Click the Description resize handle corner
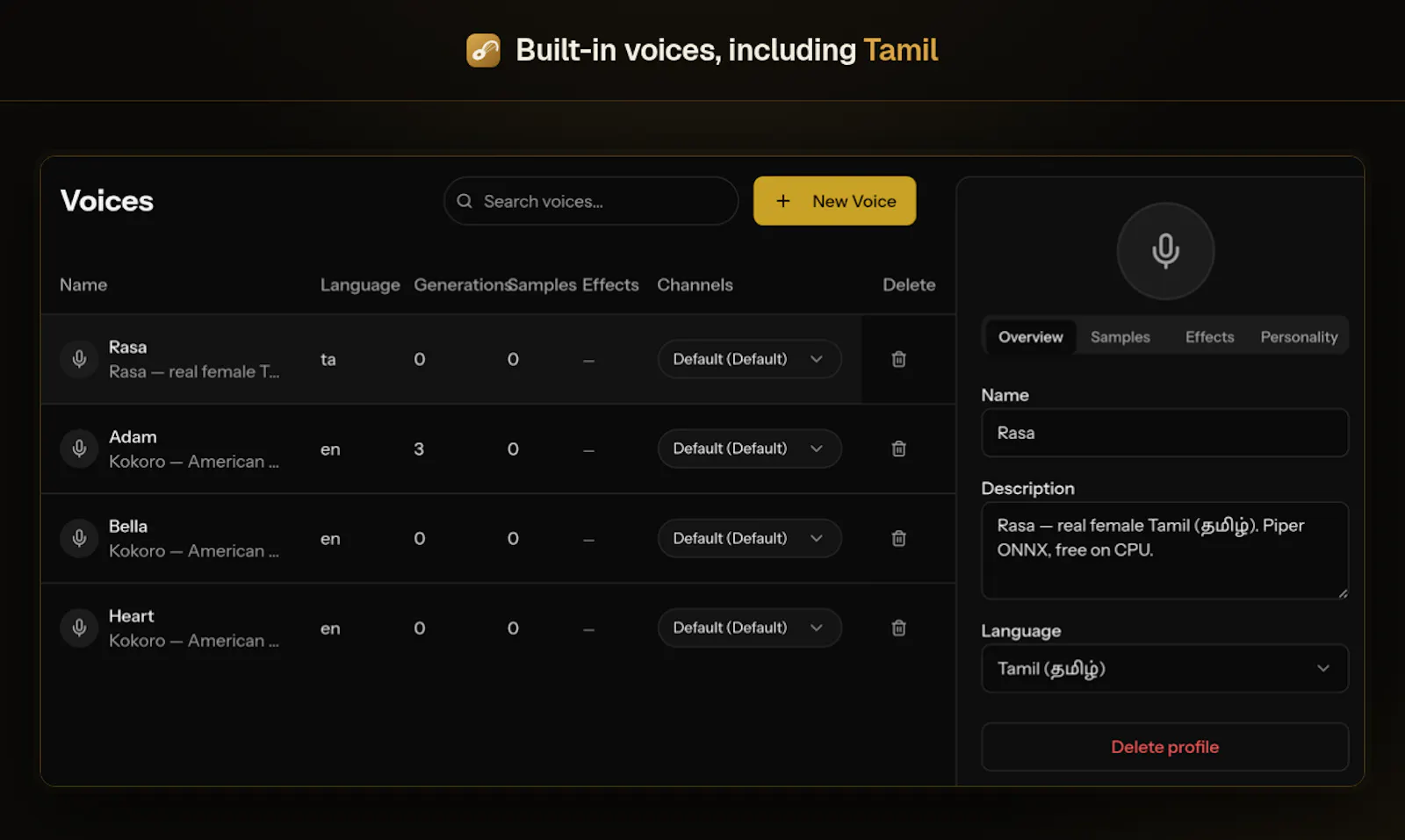The height and width of the screenshot is (840, 1405). 1343,593
